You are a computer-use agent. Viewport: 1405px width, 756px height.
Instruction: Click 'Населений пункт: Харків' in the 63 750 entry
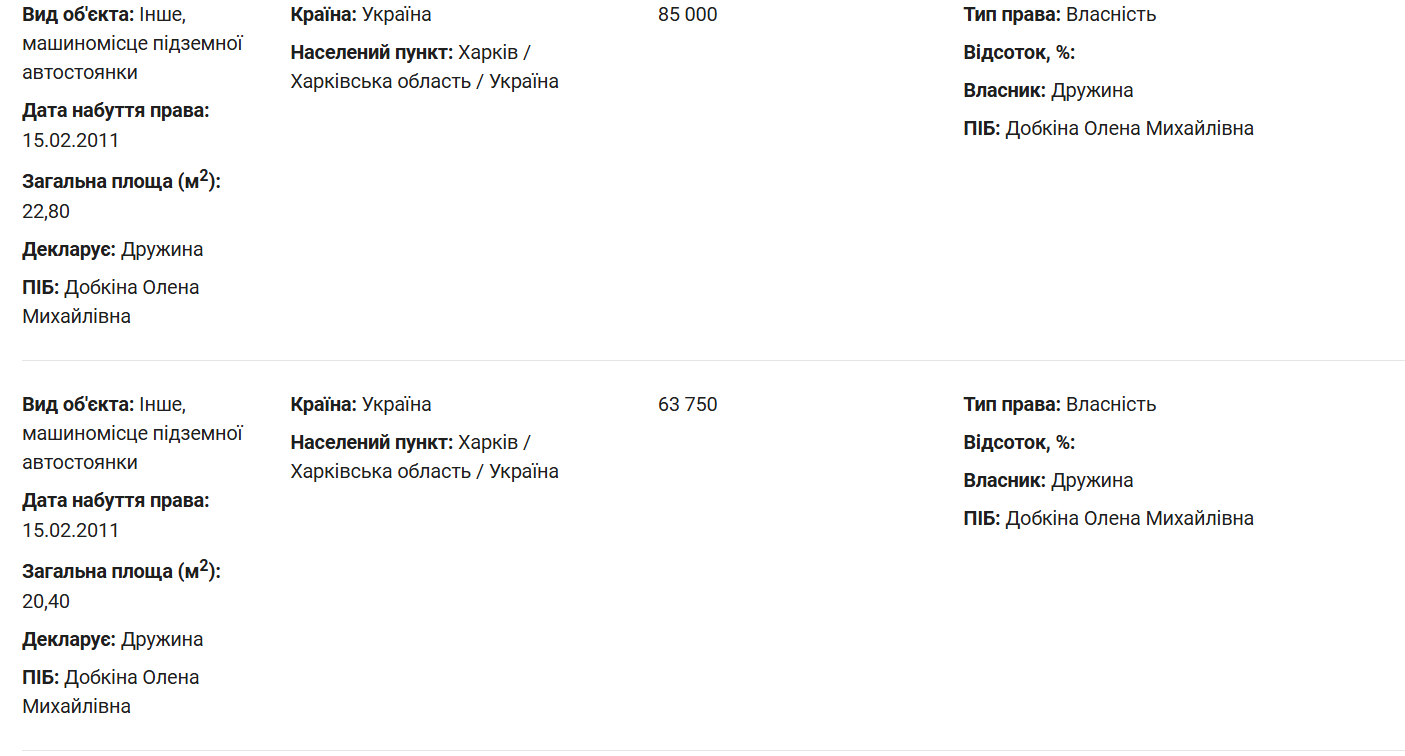point(410,443)
